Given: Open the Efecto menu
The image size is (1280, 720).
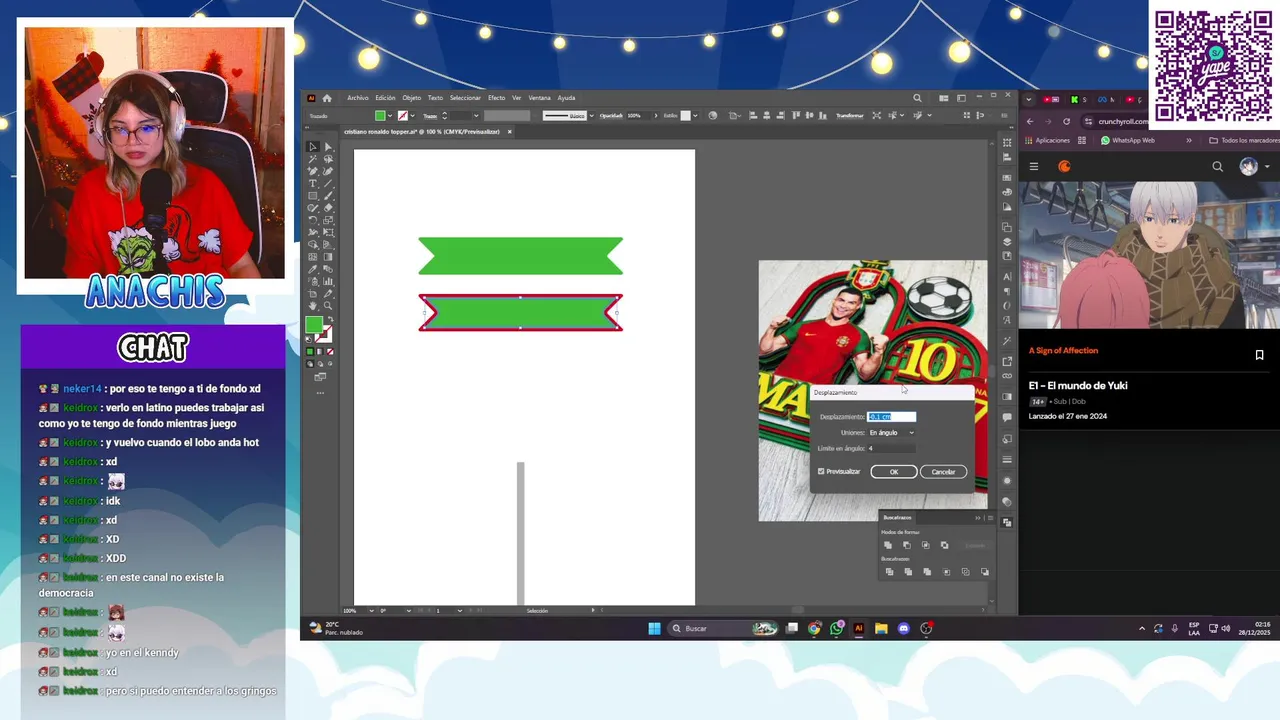Looking at the screenshot, I should 497,98.
